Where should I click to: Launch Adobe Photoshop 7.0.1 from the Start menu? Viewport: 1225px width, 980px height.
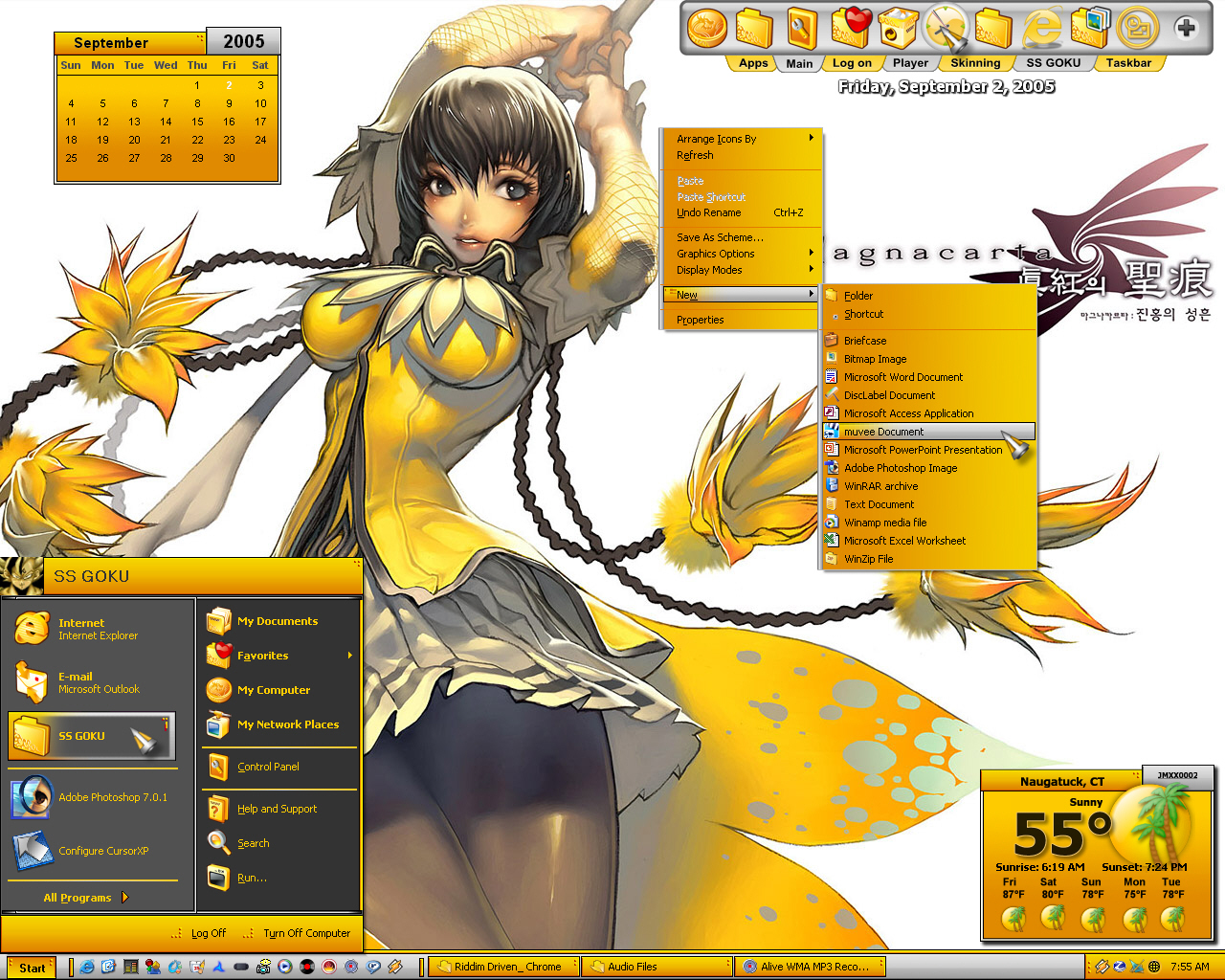(93, 797)
